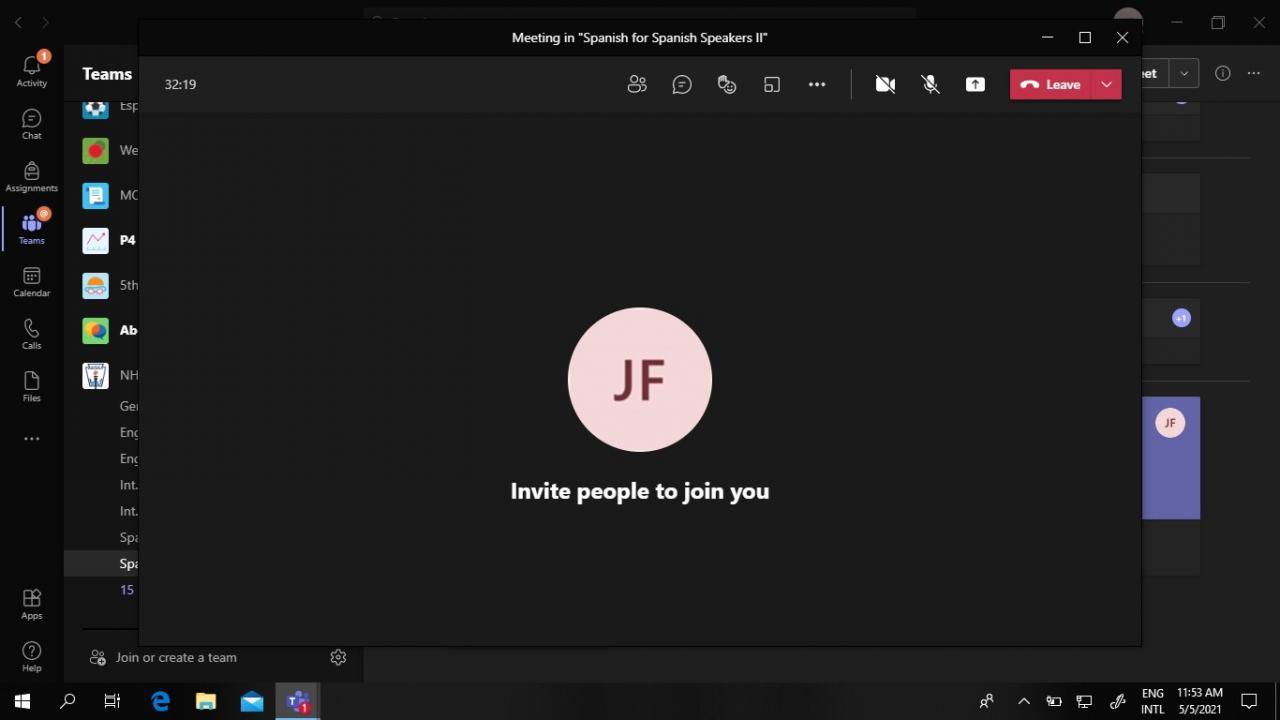Launch Microsoft Edge from the taskbar
1280x720 pixels.
tap(160, 701)
